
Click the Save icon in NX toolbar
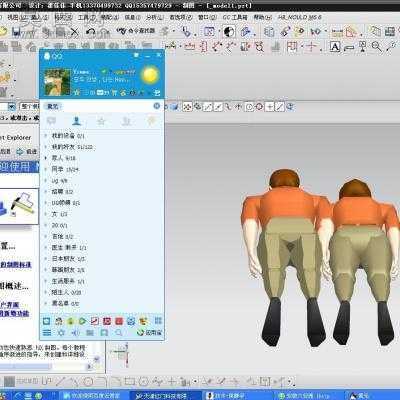(x=17, y=32)
